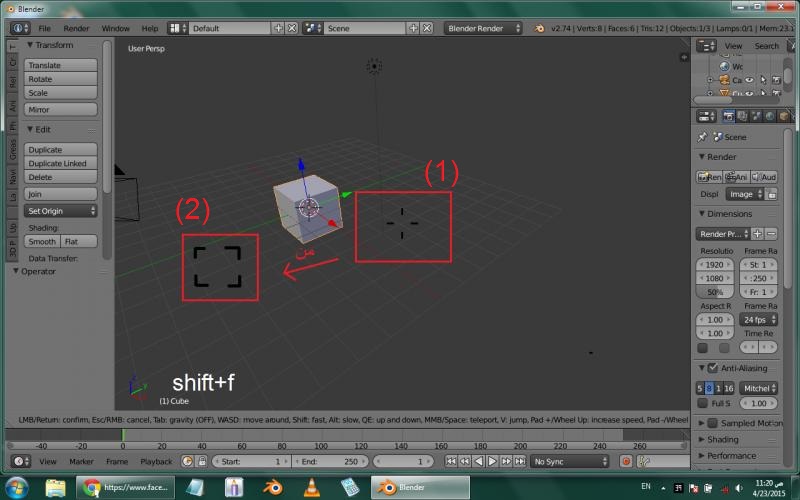The height and width of the screenshot is (500, 800).
Task: Remove the current Scene with X
Action: 427,28
